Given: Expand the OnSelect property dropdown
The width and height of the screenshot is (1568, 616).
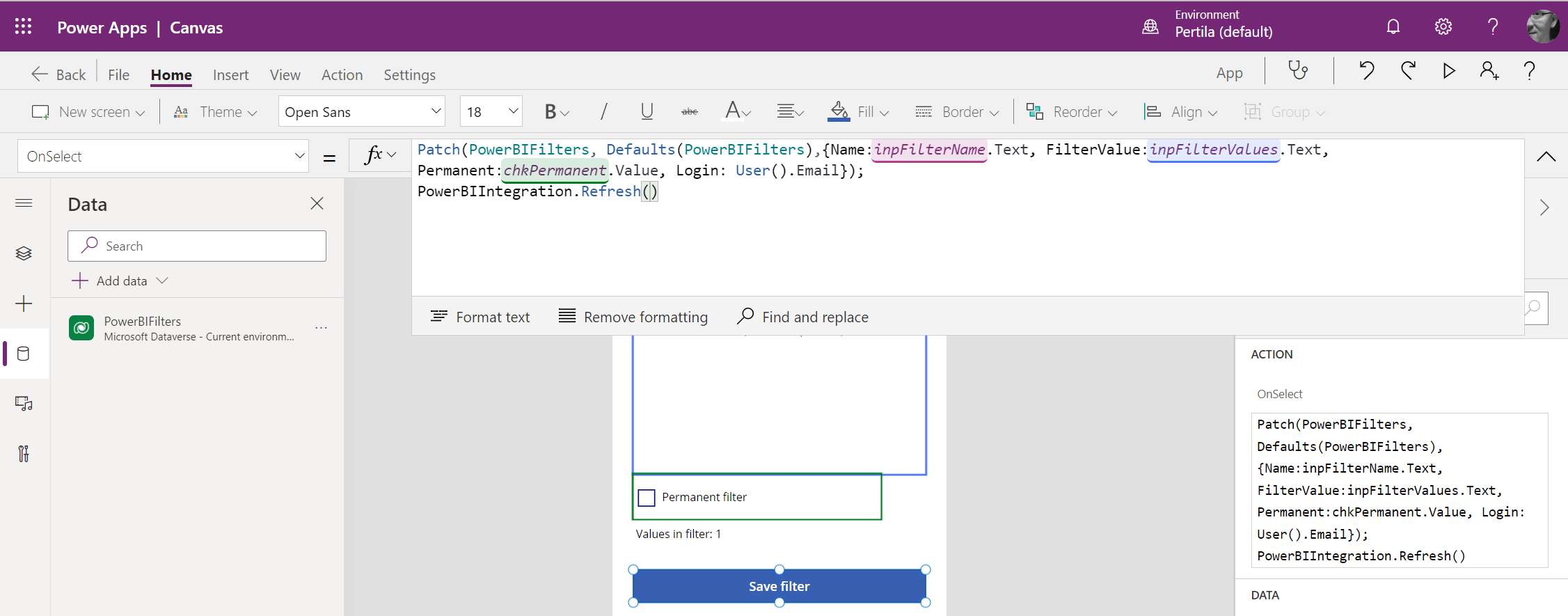Looking at the screenshot, I should tap(299, 156).
